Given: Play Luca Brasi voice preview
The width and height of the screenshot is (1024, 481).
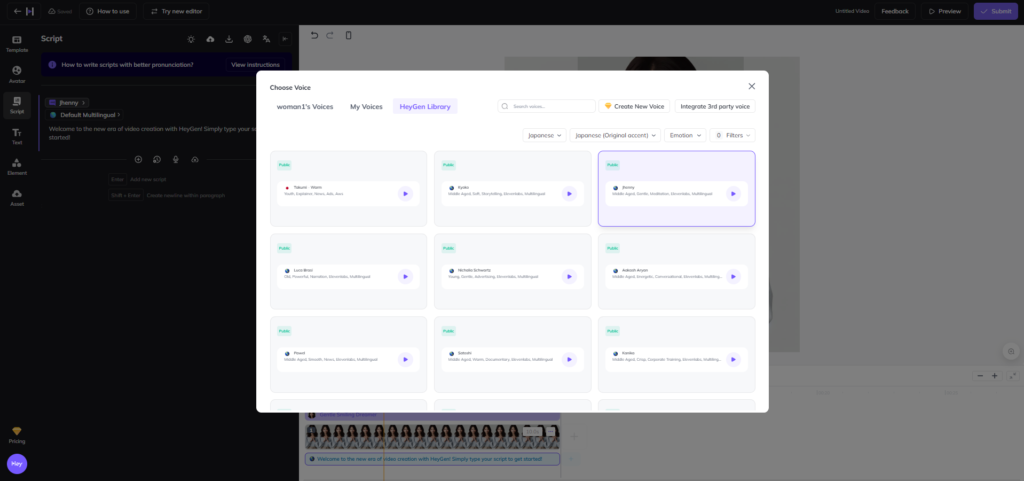Looking at the screenshot, I should point(406,277).
